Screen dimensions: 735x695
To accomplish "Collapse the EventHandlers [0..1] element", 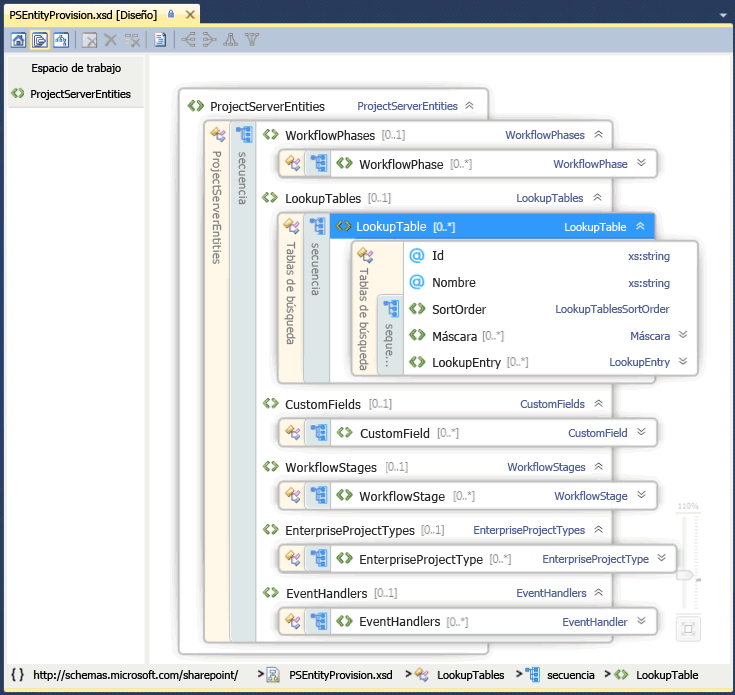I will pyautogui.click(x=599, y=592).
